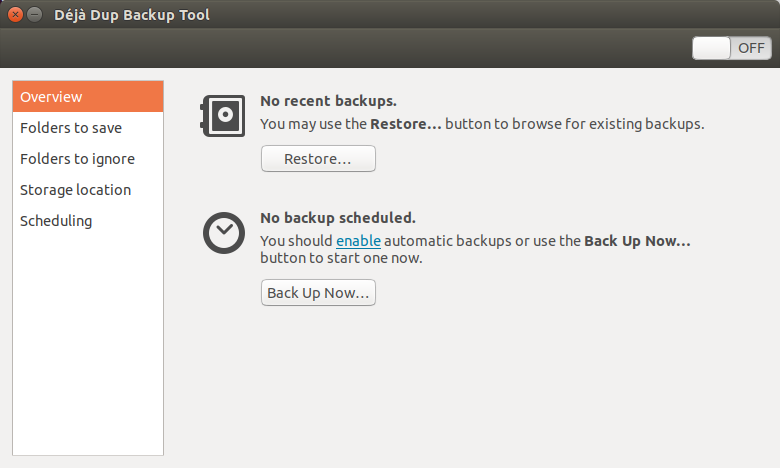The height and width of the screenshot is (468, 780).
Task: Click the Back Up Now... button
Action: [318, 292]
